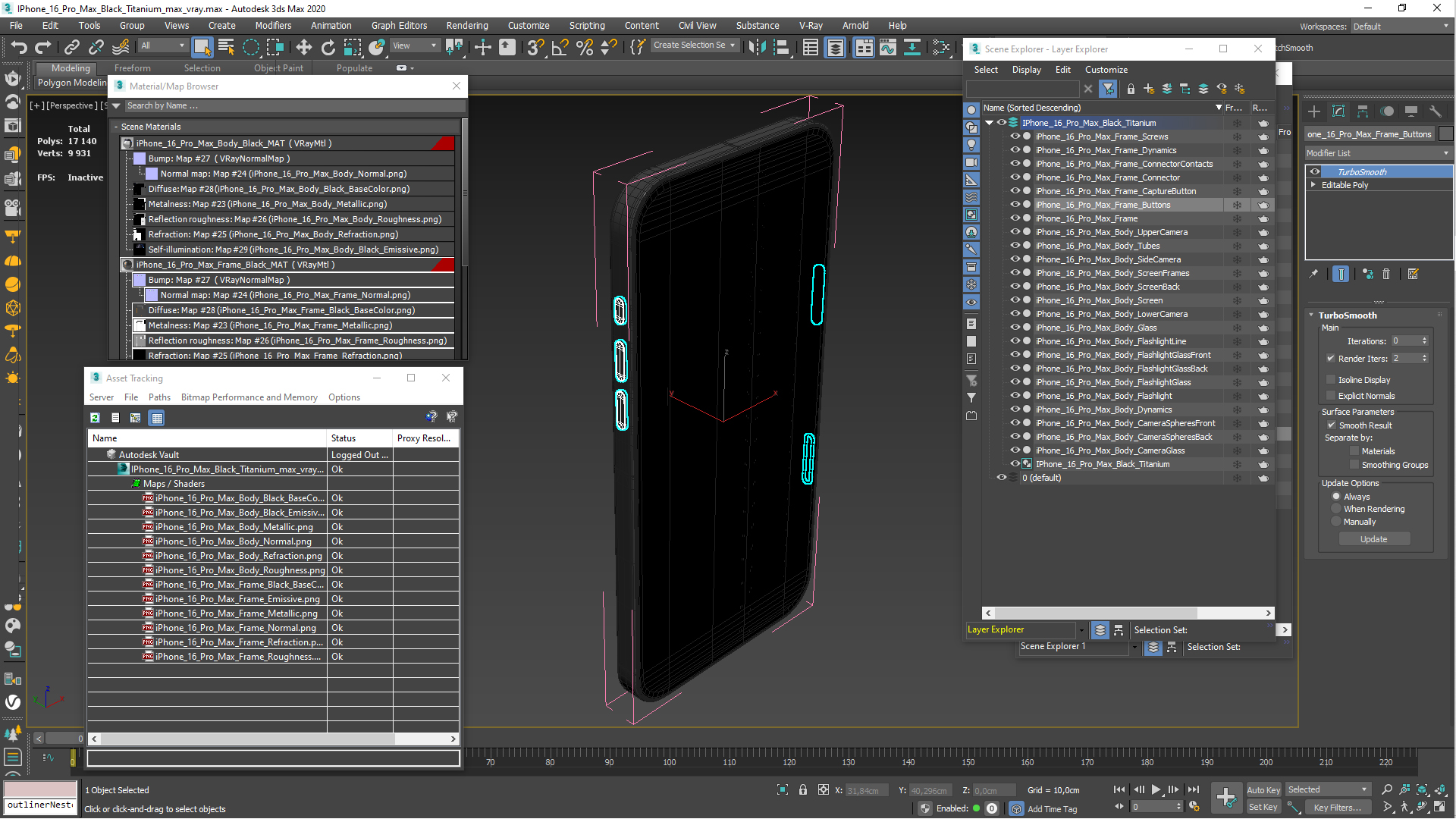Screen dimensions: 1456x819
Task: Toggle Render Iters checkbox
Action: pos(1331,359)
